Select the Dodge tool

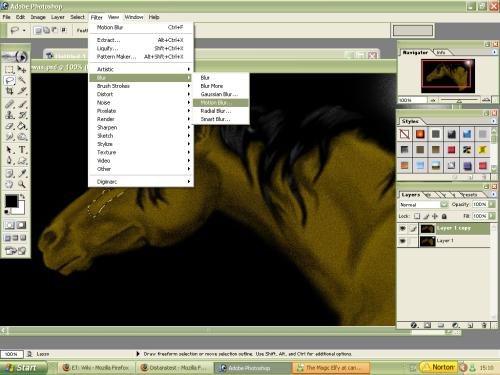(22, 136)
